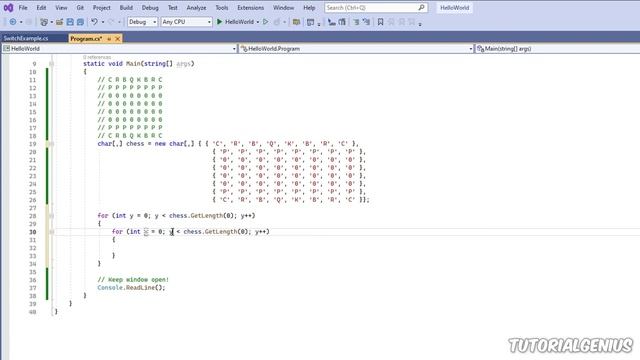Open the HelloWorld startup target dropdown arrow
The height and width of the screenshot is (360, 640).
[258, 22]
